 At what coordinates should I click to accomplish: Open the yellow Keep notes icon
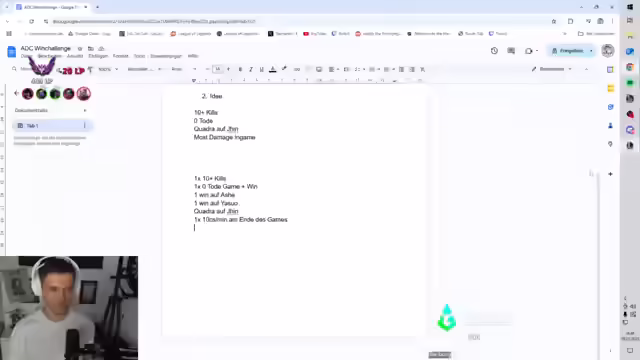[611, 88]
